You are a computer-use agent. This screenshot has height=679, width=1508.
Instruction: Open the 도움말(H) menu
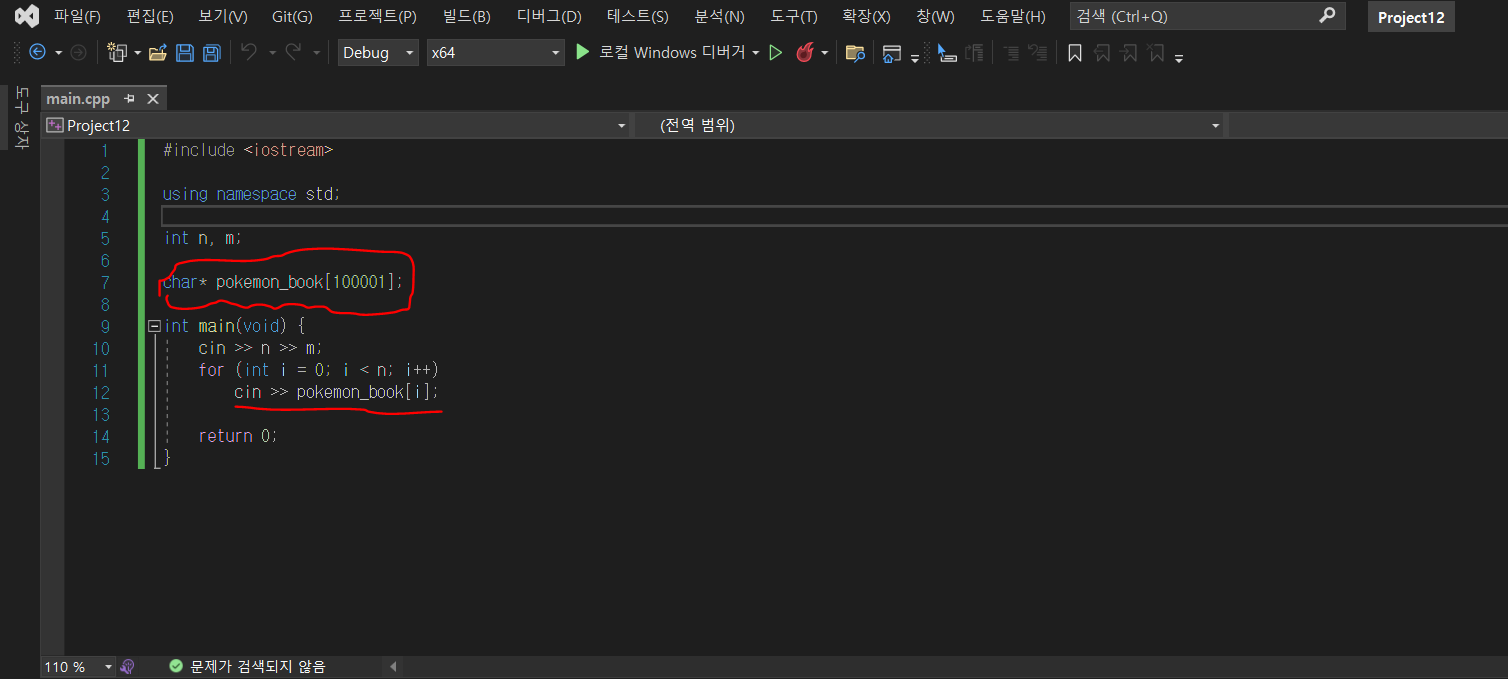pos(1013,16)
